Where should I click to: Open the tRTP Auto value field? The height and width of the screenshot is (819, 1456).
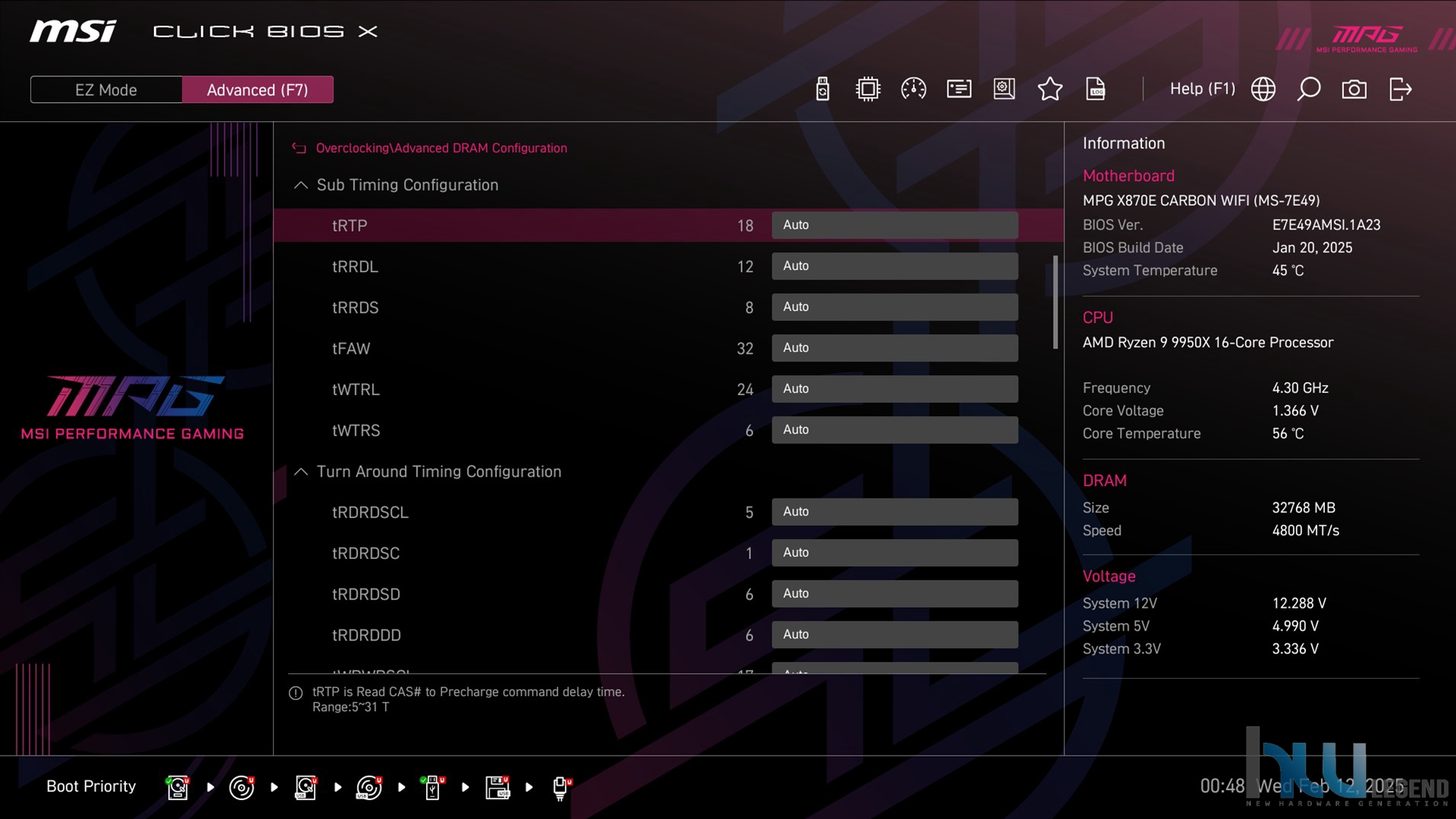pos(894,225)
